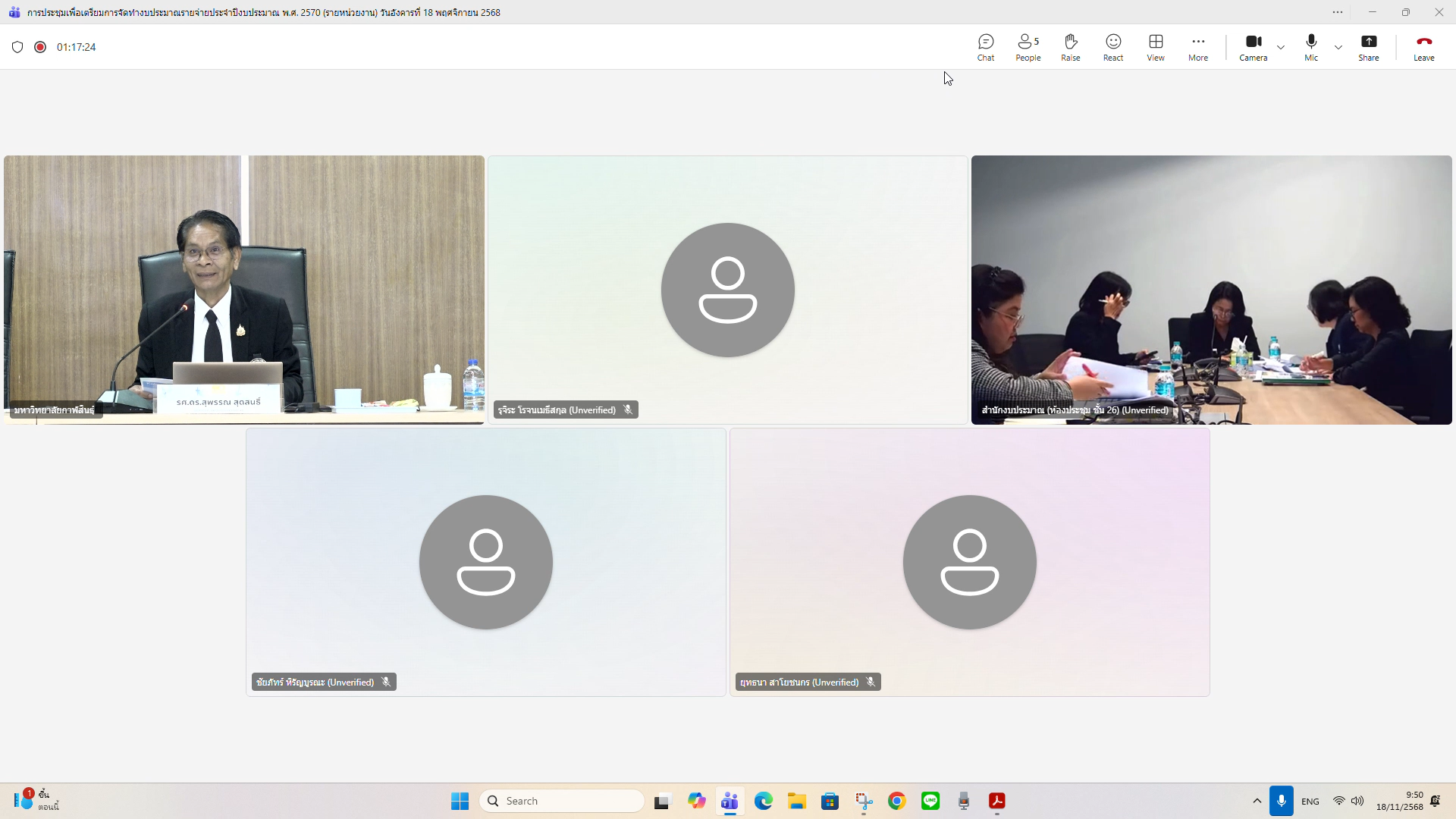
Task: Toggle the Mic mute state
Action: pyautogui.click(x=1310, y=47)
